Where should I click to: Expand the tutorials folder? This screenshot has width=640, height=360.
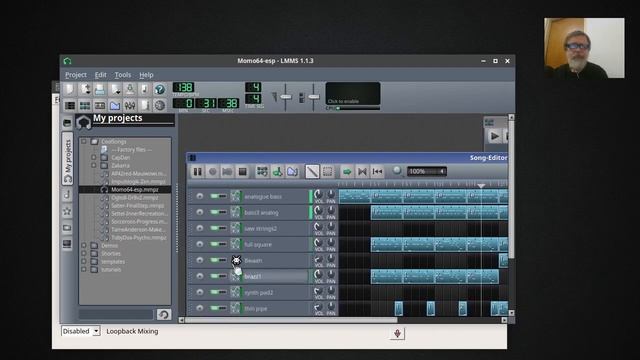click(84, 269)
